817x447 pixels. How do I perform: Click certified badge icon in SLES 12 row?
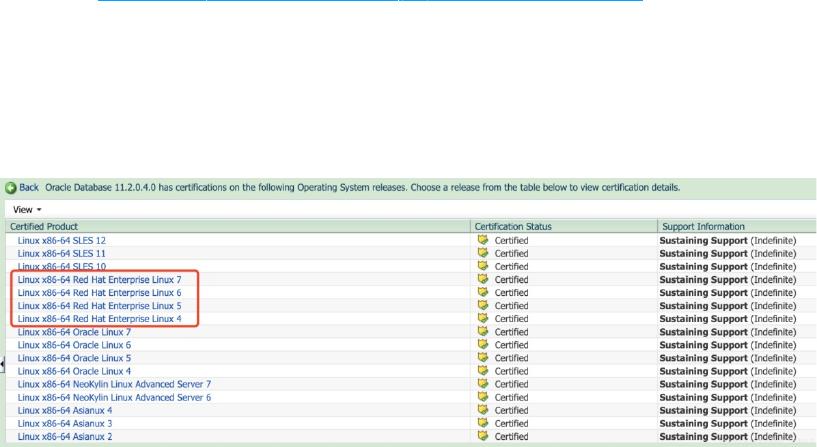click(x=483, y=240)
